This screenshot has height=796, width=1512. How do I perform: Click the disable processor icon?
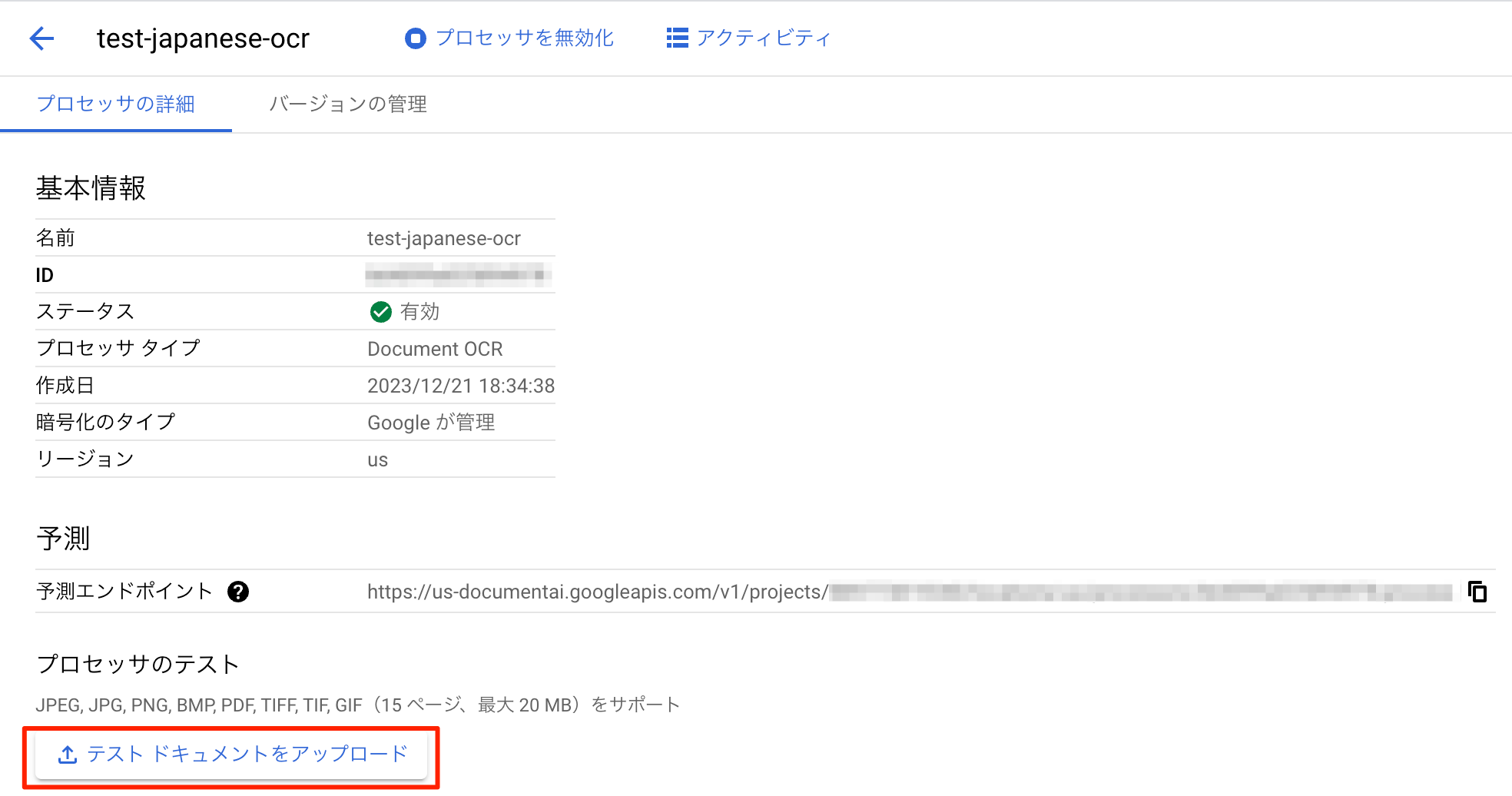pos(415,38)
